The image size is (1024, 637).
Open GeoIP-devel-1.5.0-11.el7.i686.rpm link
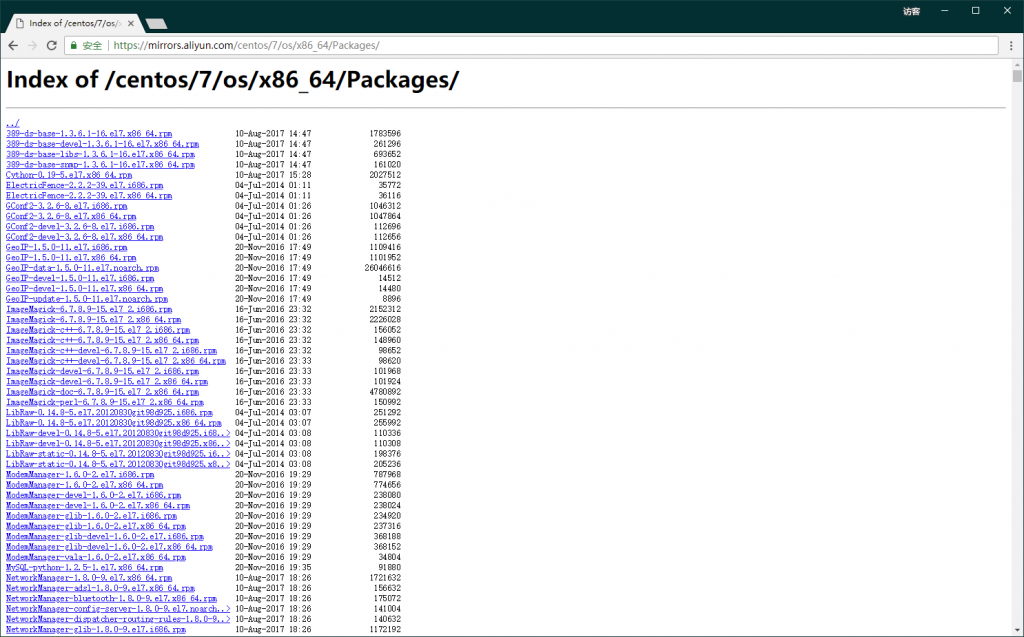80,278
